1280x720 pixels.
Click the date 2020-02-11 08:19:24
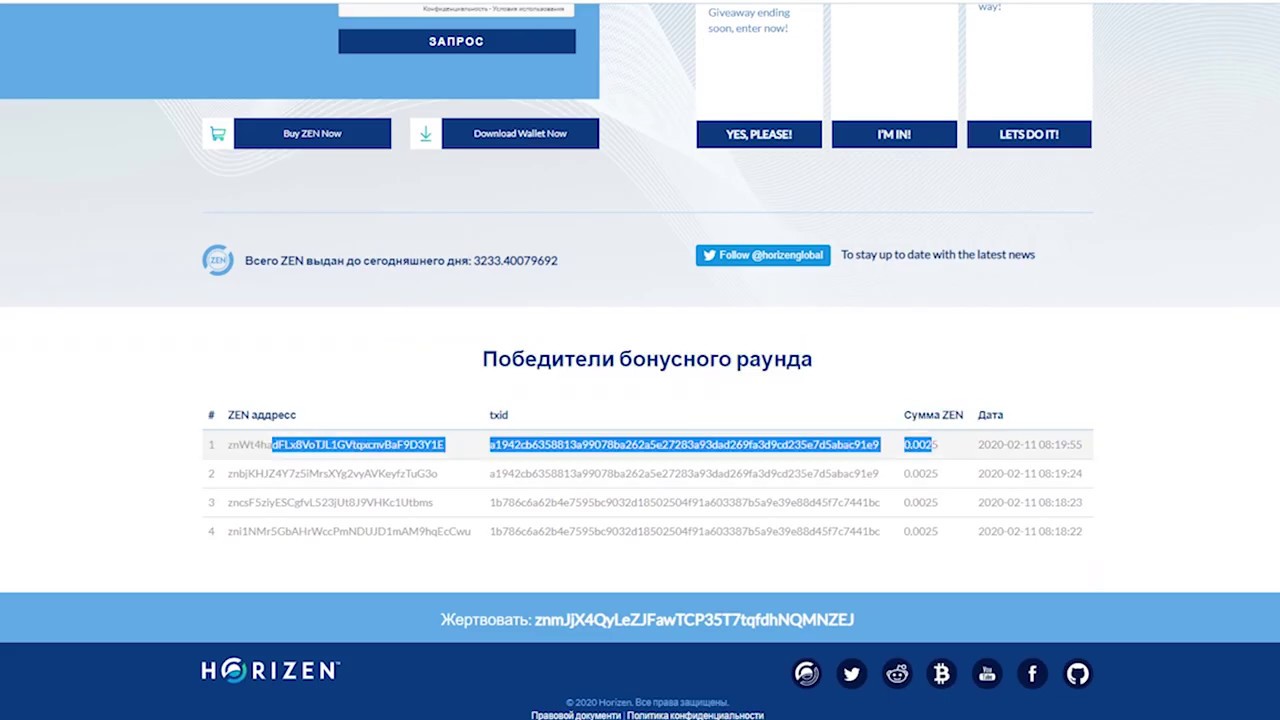1030,474
